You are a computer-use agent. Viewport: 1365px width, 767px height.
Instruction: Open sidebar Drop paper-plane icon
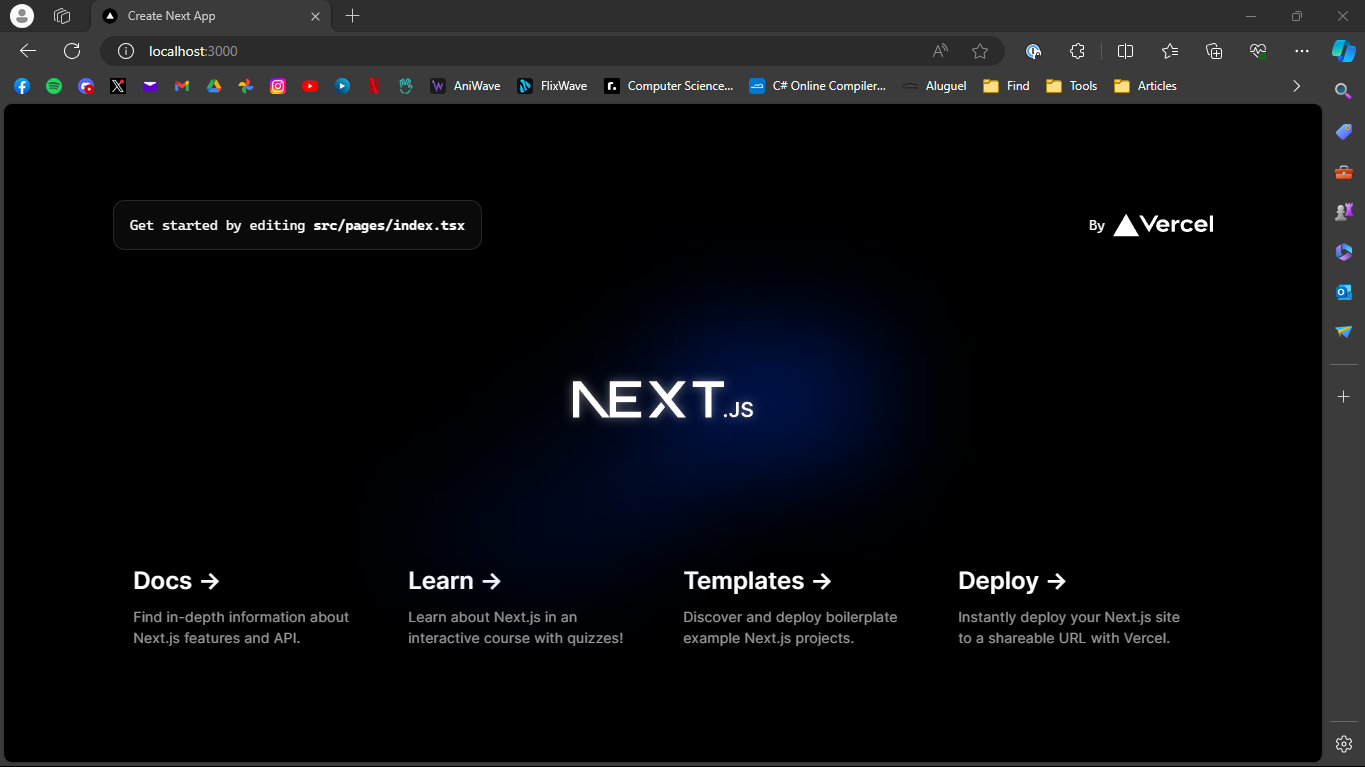1344,332
